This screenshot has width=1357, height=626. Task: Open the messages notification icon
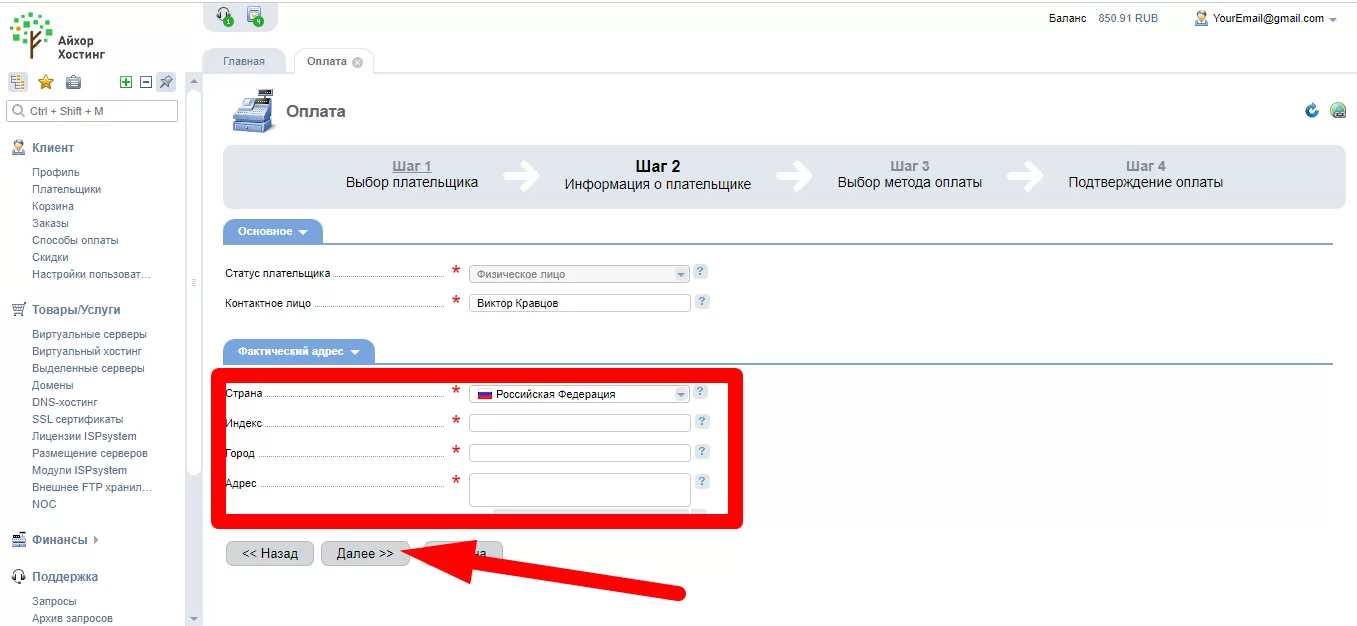tap(254, 15)
